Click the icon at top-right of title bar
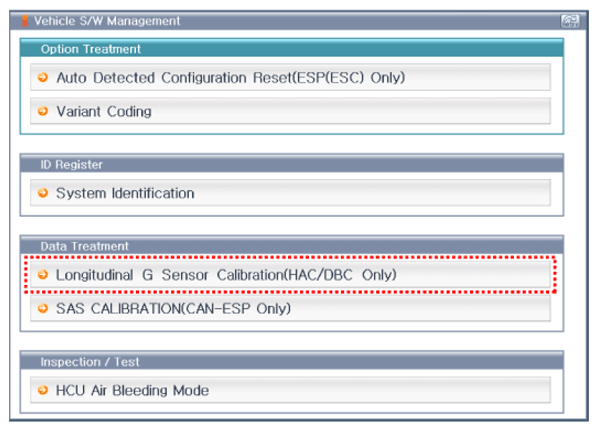598x431 pixels. (570, 21)
